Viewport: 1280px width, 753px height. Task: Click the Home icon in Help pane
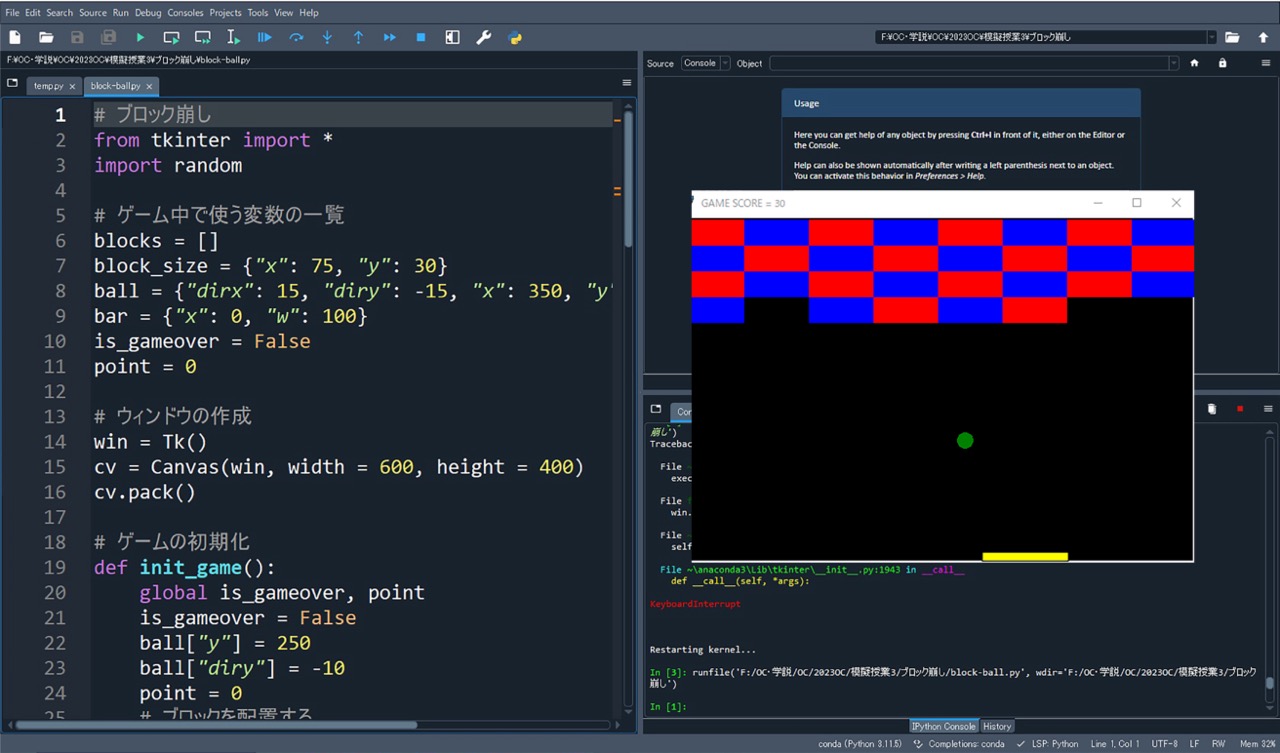click(1194, 62)
